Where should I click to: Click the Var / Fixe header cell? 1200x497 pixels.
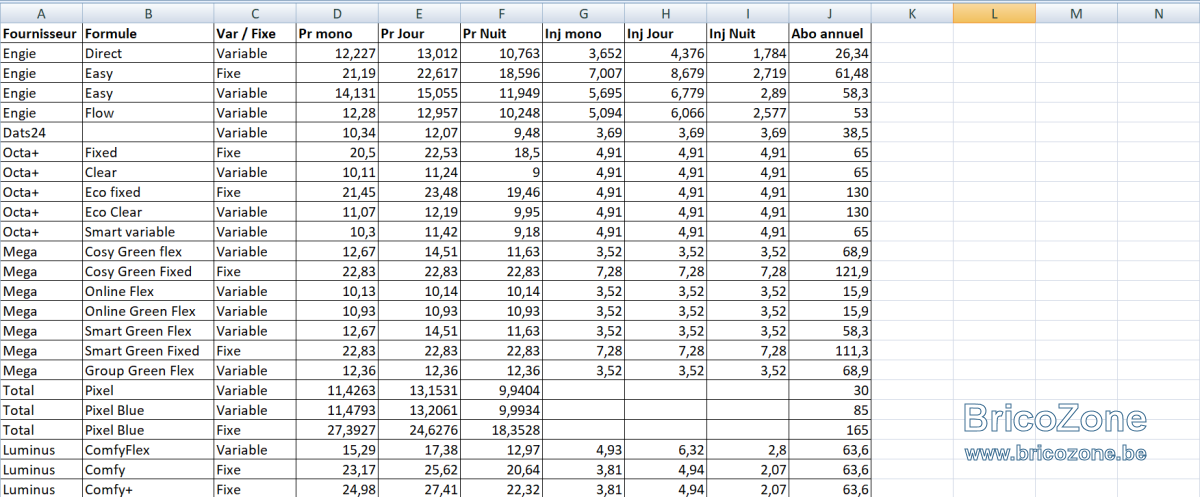tap(255, 33)
